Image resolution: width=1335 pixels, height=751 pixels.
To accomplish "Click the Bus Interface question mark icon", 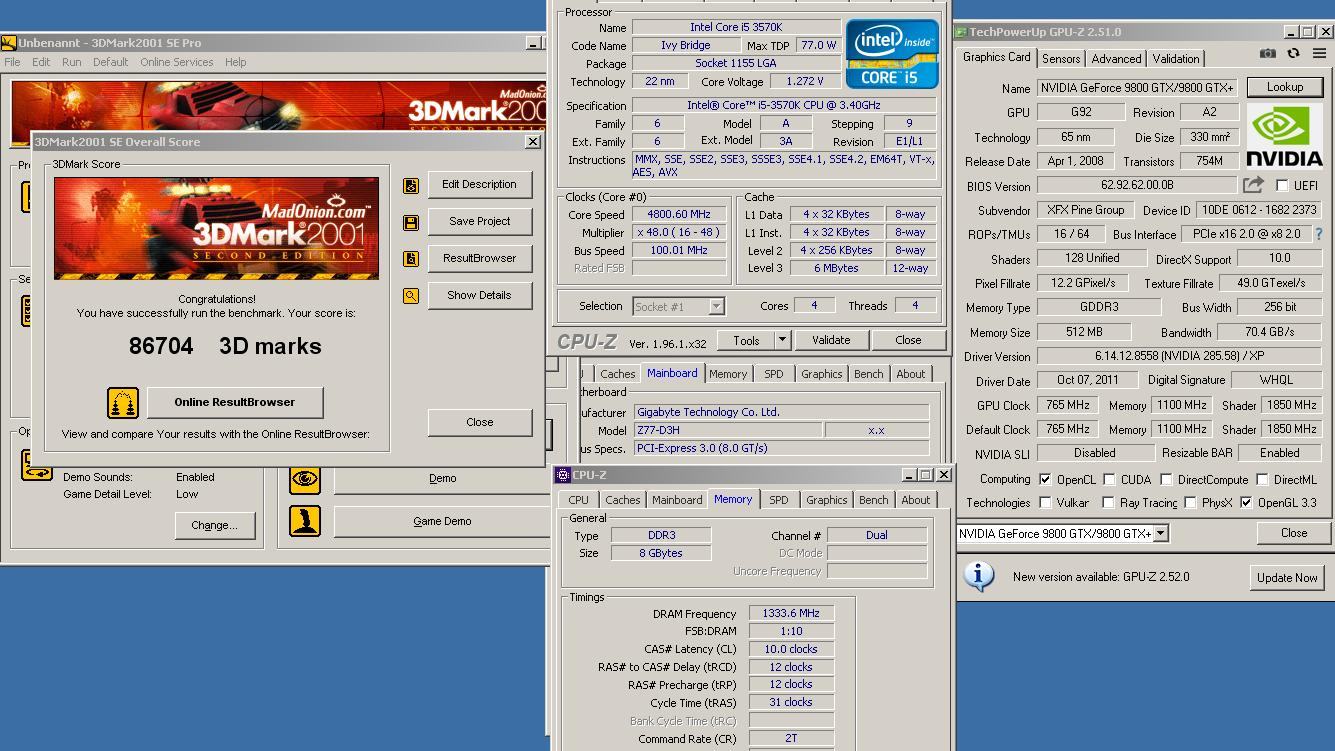I will point(1319,234).
